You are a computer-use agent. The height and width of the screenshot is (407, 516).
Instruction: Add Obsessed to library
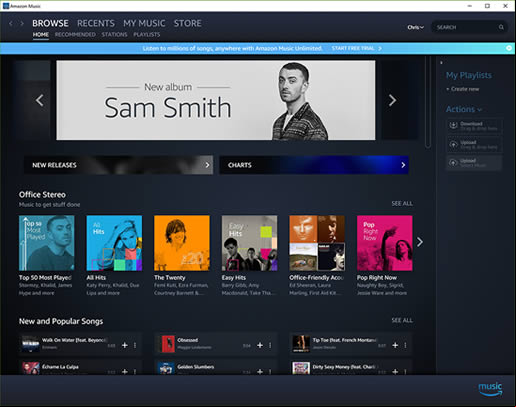260,345
